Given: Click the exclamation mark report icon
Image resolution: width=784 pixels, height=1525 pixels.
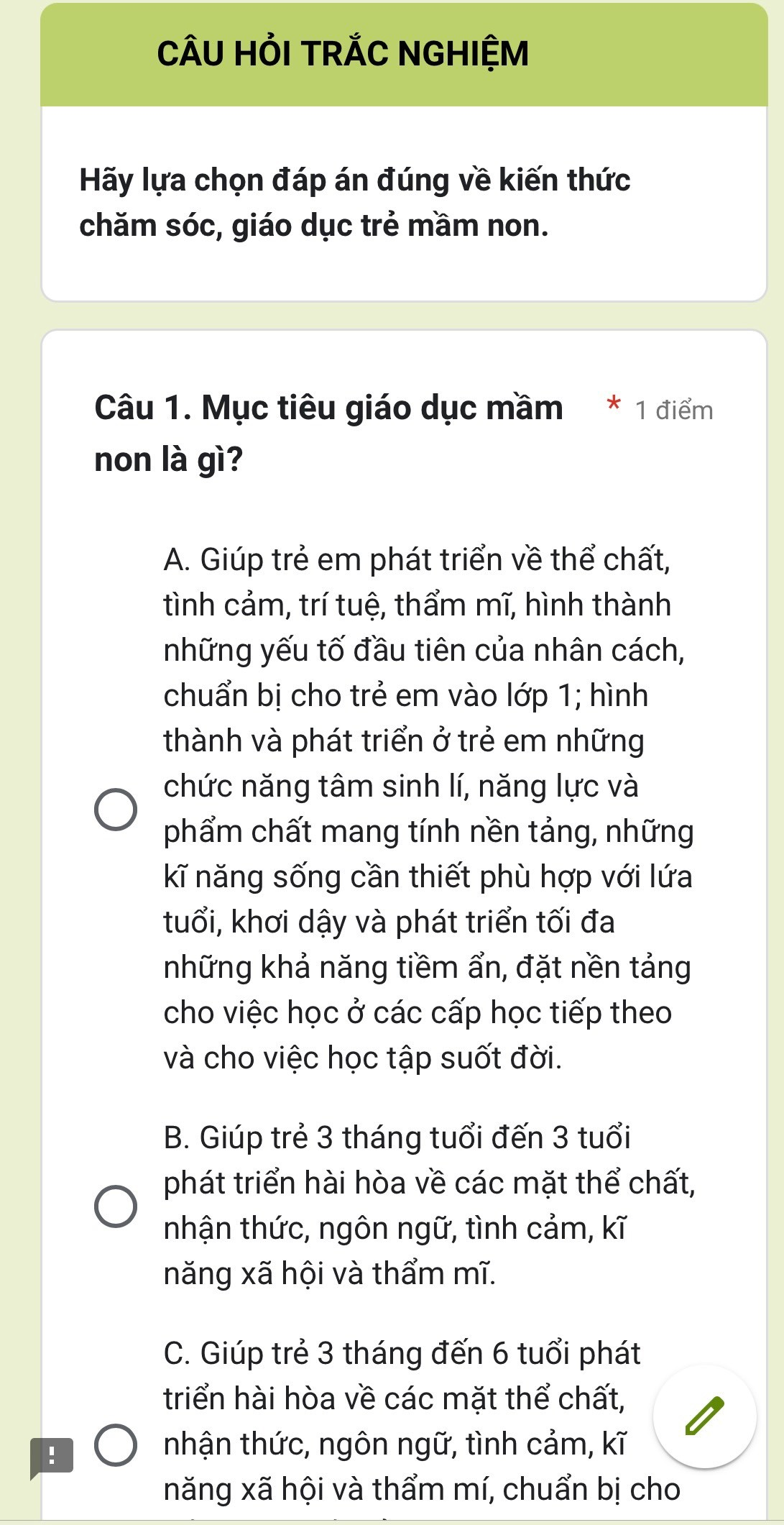Looking at the screenshot, I should click(x=51, y=1457).
